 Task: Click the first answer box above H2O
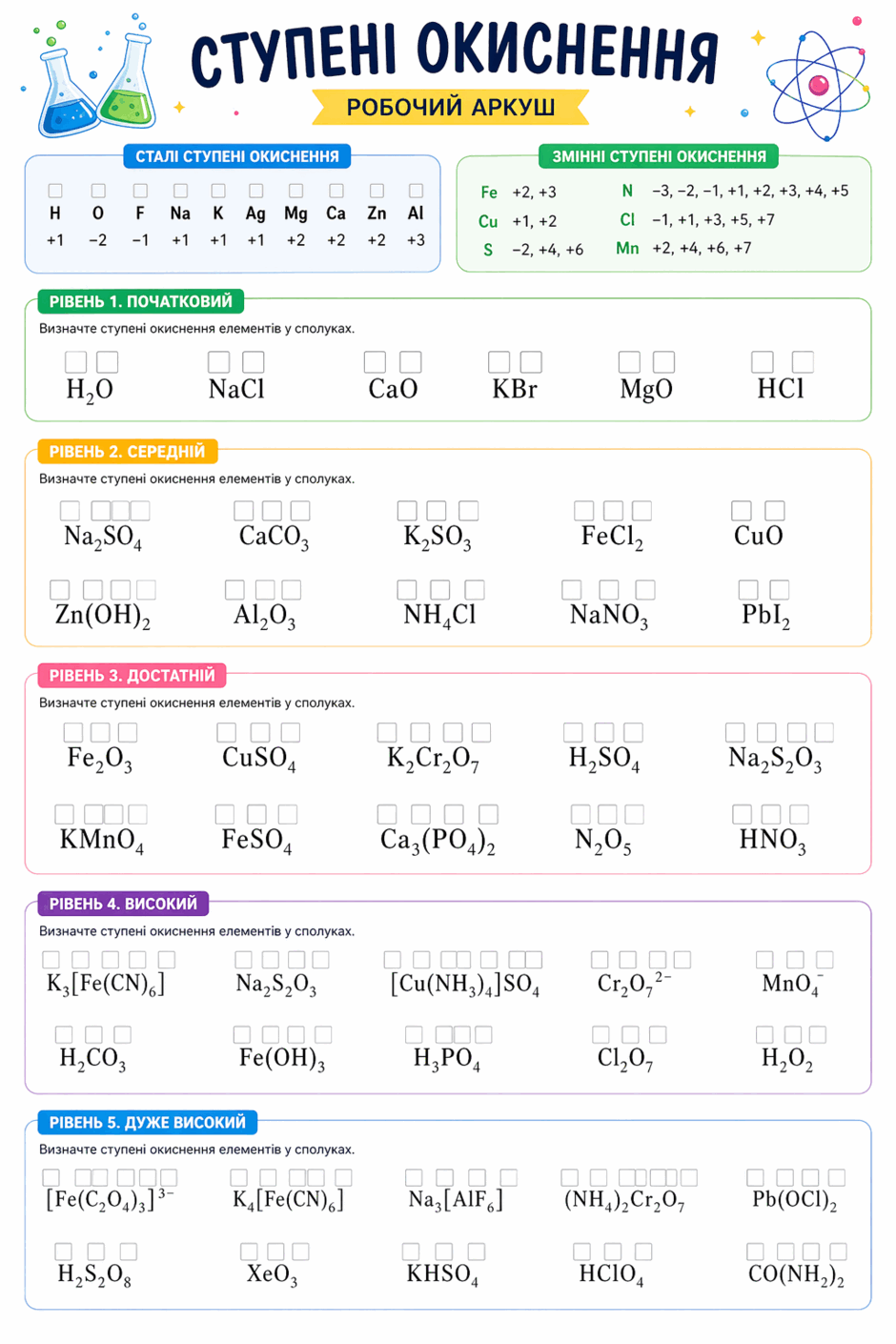tap(75, 362)
